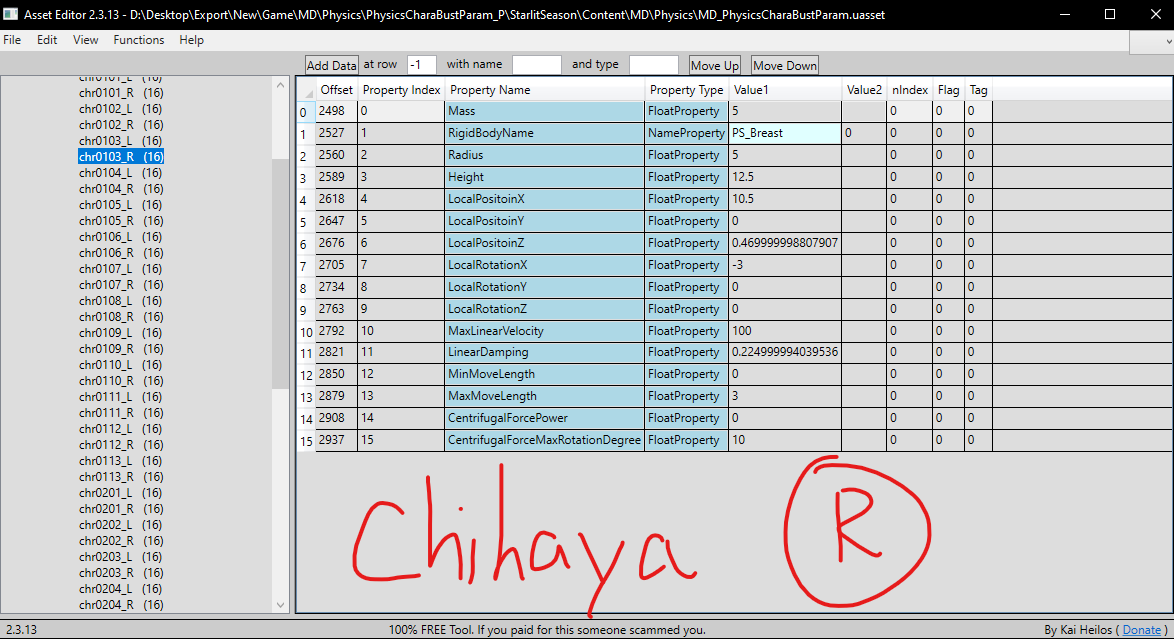Click the MaxLinearVelocity value 100 cell
The image size is (1174, 639).
[785, 330]
